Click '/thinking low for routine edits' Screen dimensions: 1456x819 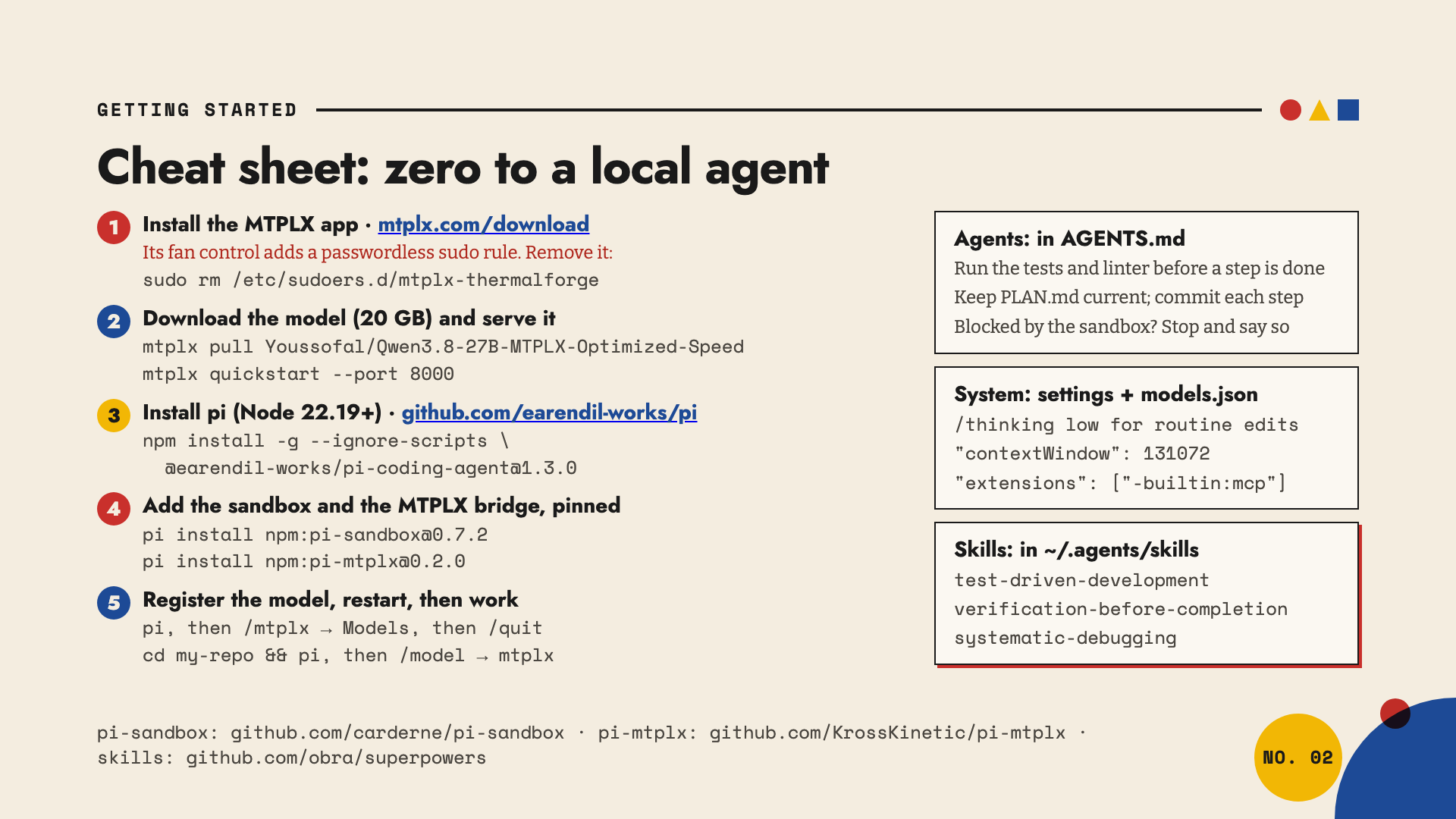[x=1126, y=425]
